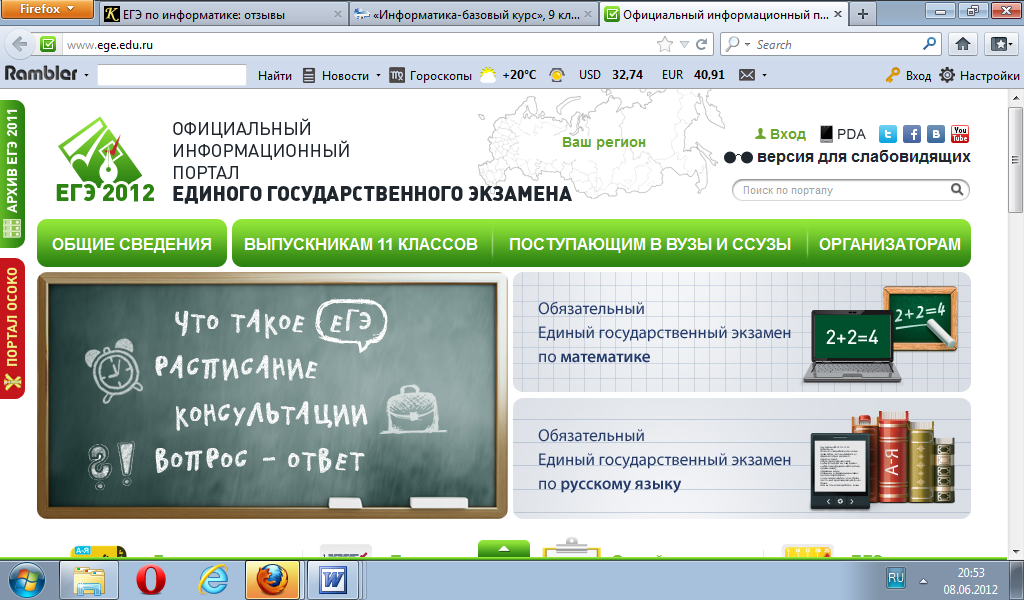Click the Найти button in the Rambler toolbar
This screenshot has width=1024, height=600.
[275, 76]
